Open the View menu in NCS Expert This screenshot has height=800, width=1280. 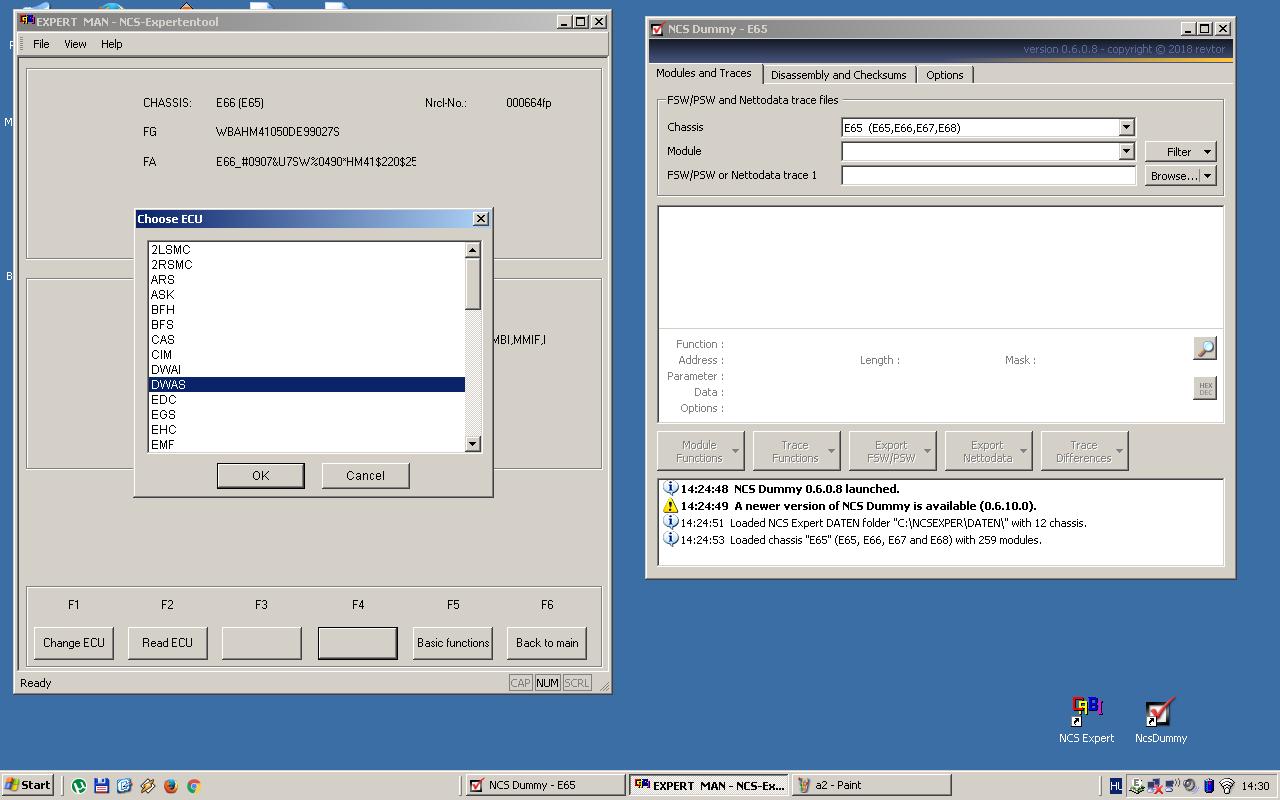pyautogui.click(x=75, y=44)
